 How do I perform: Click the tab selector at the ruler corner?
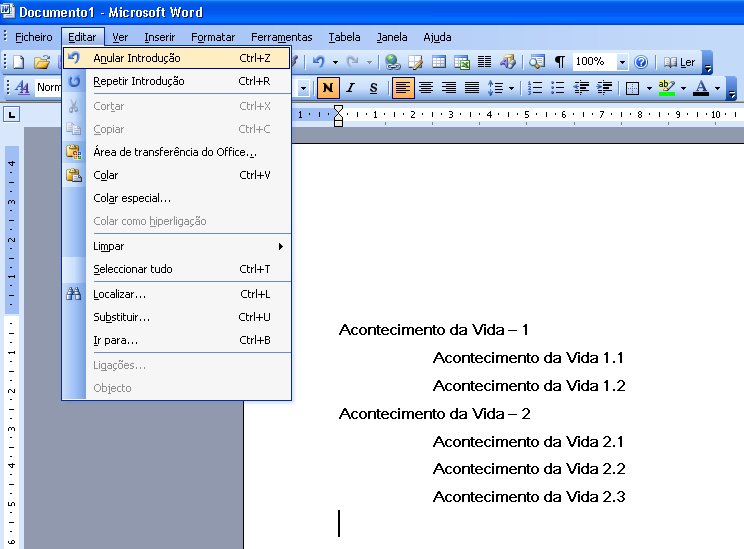tap(12, 114)
